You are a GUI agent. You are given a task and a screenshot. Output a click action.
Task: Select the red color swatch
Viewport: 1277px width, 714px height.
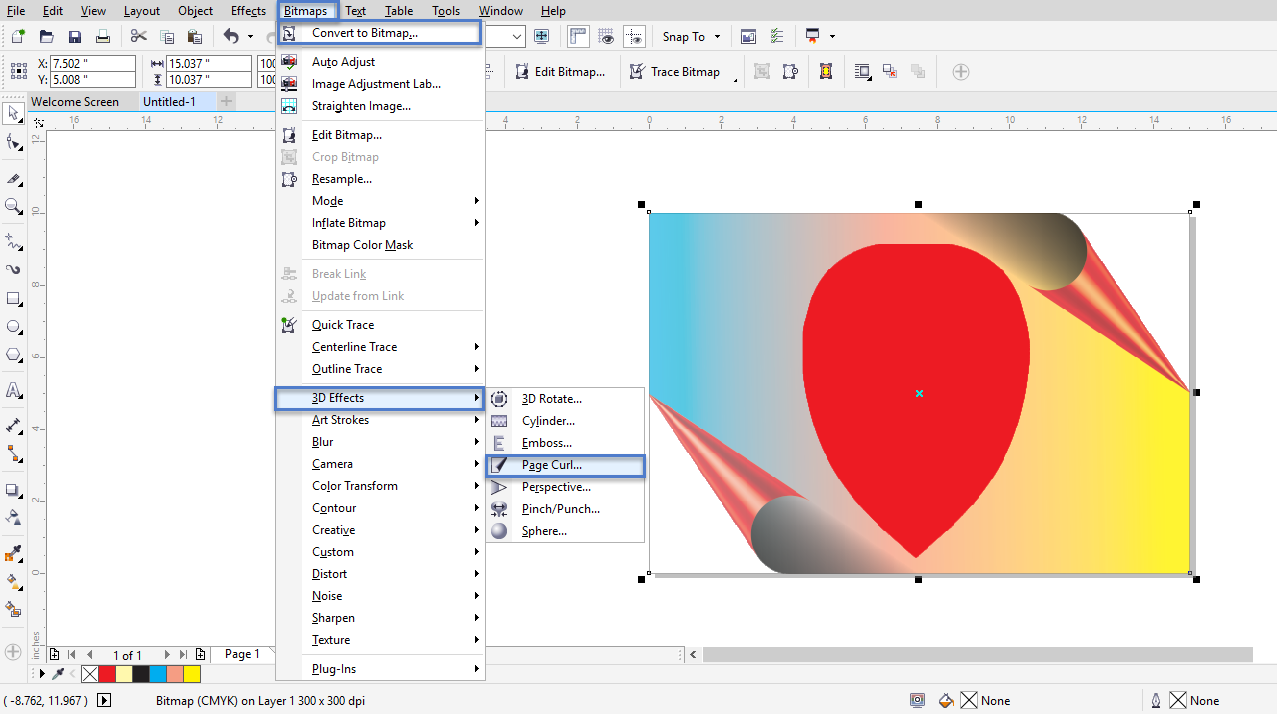click(x=107, y=673)
